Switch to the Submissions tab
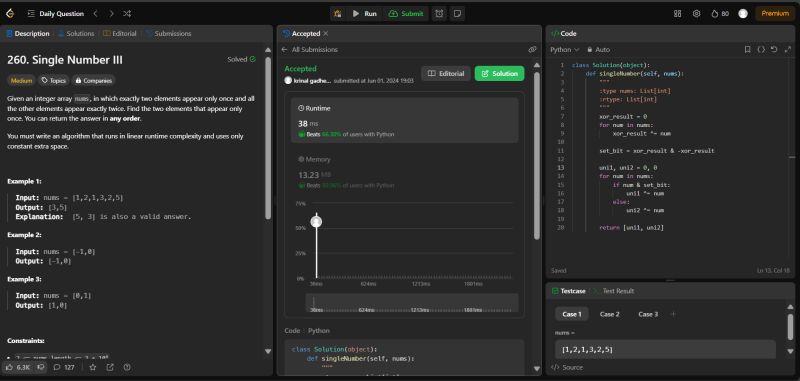The image size is (800, 381). [168, 34]
